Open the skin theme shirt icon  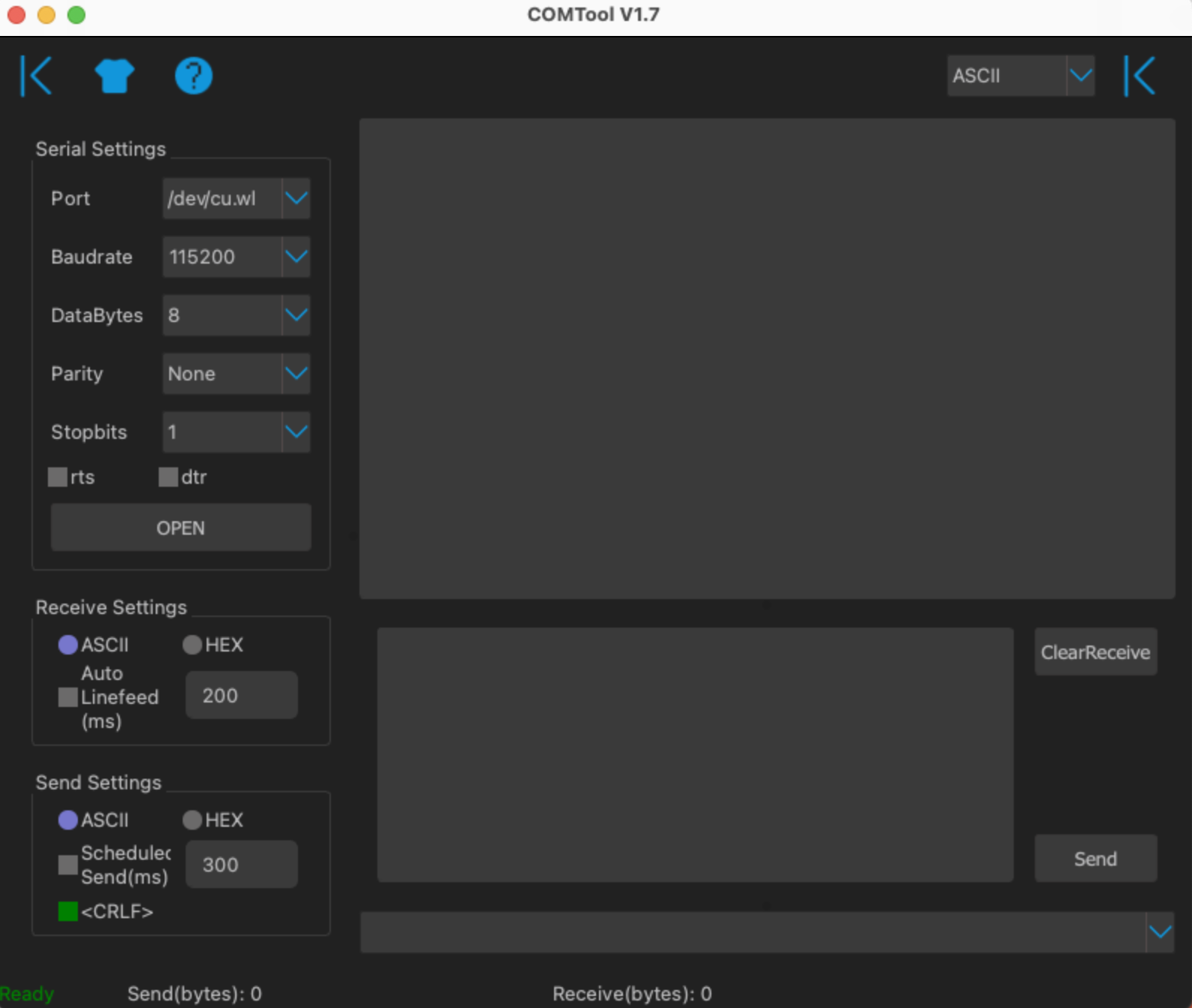tap(115, 76)
